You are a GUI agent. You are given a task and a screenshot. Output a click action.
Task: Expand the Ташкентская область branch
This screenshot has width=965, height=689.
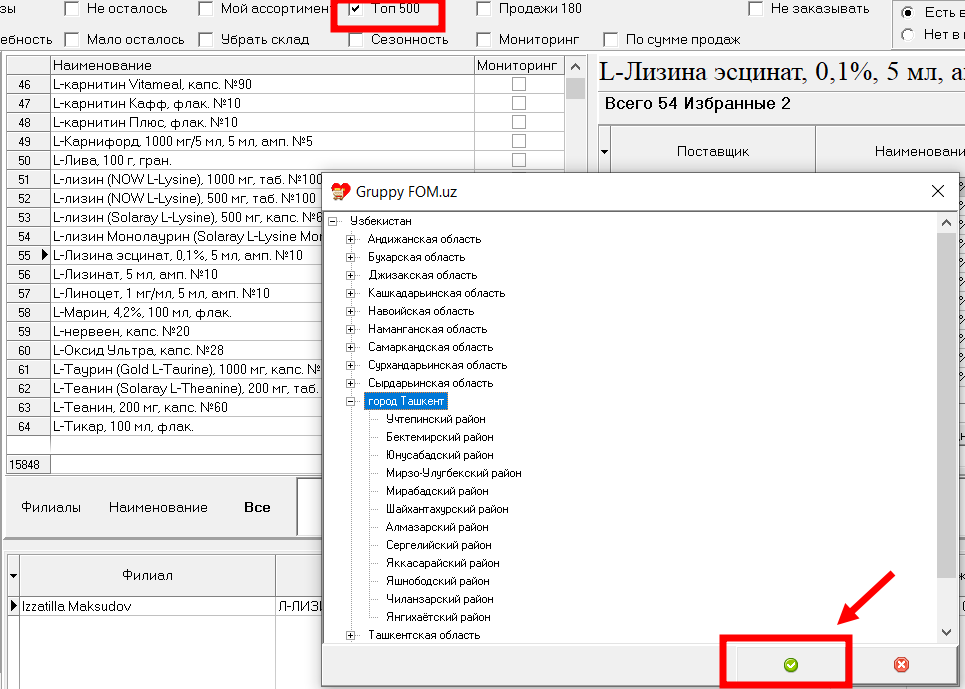349,634
